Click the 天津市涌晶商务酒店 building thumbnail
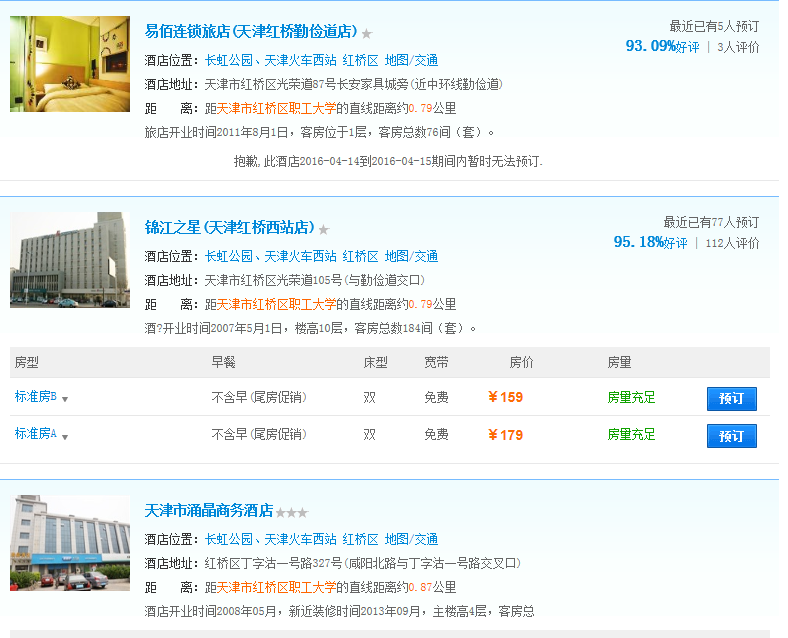788x638 pixels. click(x=70, y=543)
